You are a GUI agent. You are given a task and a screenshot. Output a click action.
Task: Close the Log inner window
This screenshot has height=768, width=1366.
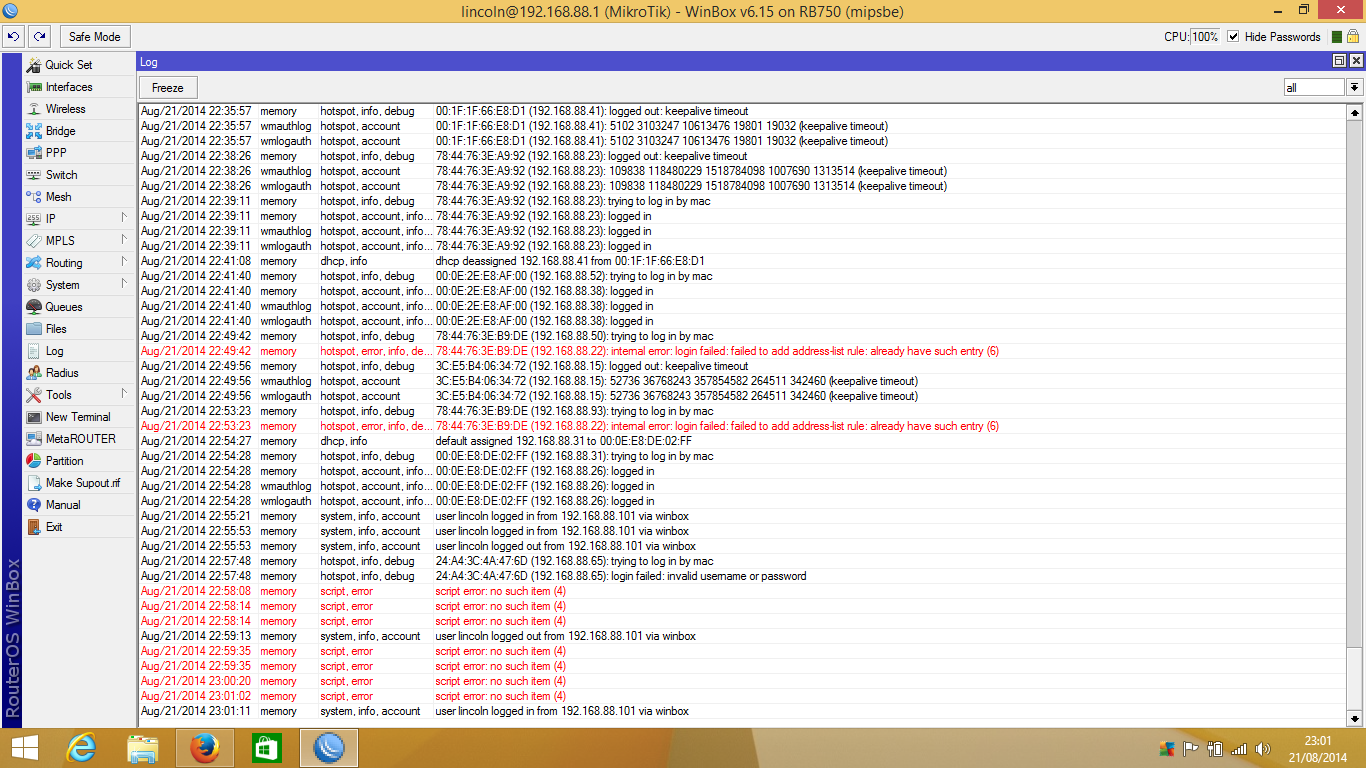tap(1355, 61)
